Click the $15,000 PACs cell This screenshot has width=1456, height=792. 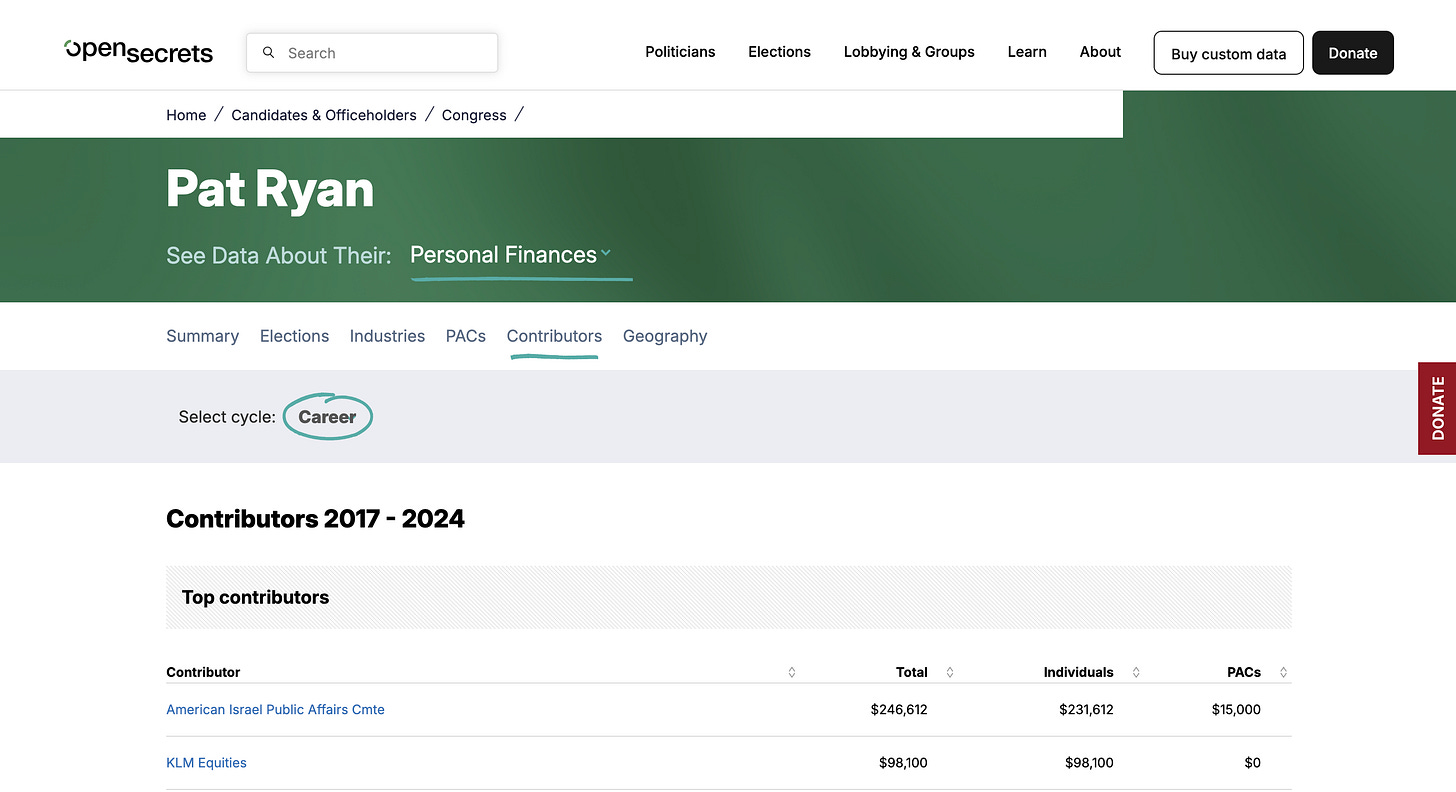click(1236, 710)
